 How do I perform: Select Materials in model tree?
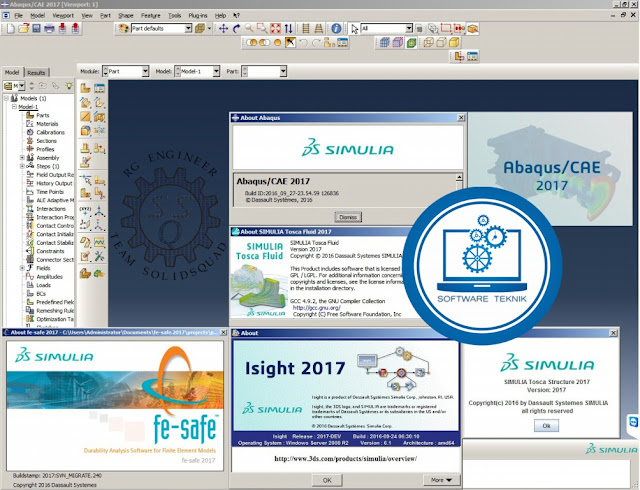(47, 124)
